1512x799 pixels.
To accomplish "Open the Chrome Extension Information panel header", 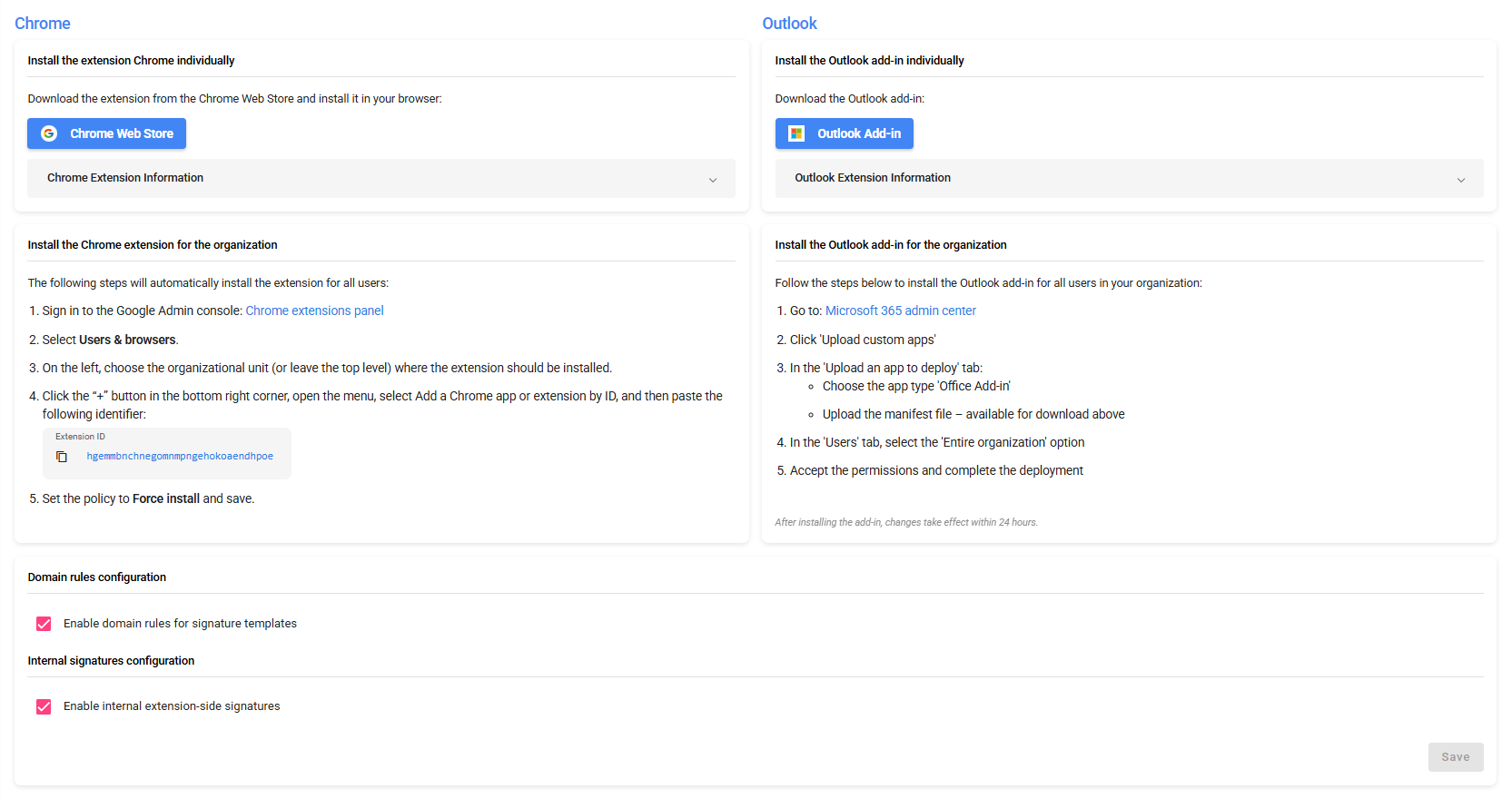I will [381, 178].
